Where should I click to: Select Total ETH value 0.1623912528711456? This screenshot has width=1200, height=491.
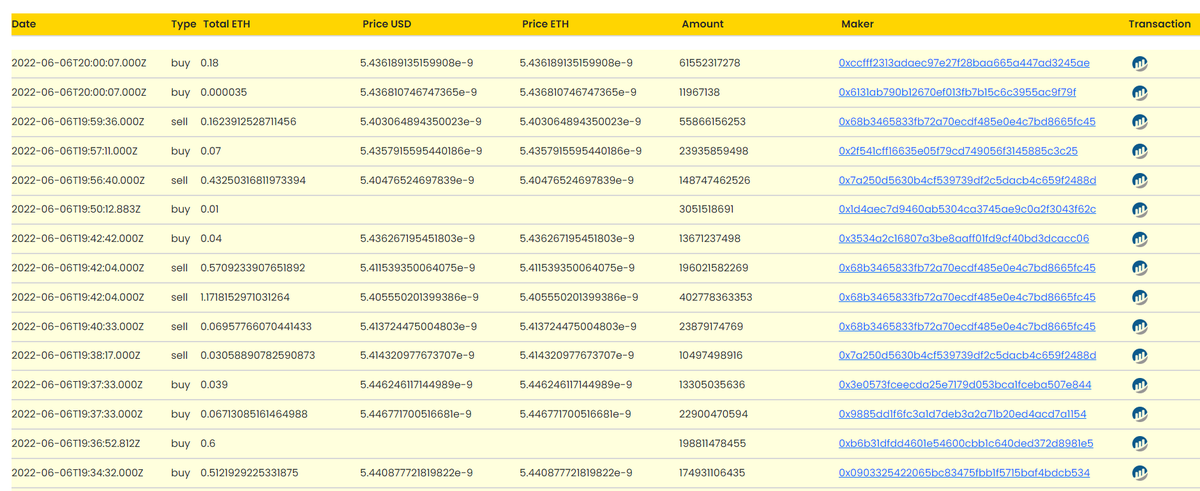tap(248, 122)
